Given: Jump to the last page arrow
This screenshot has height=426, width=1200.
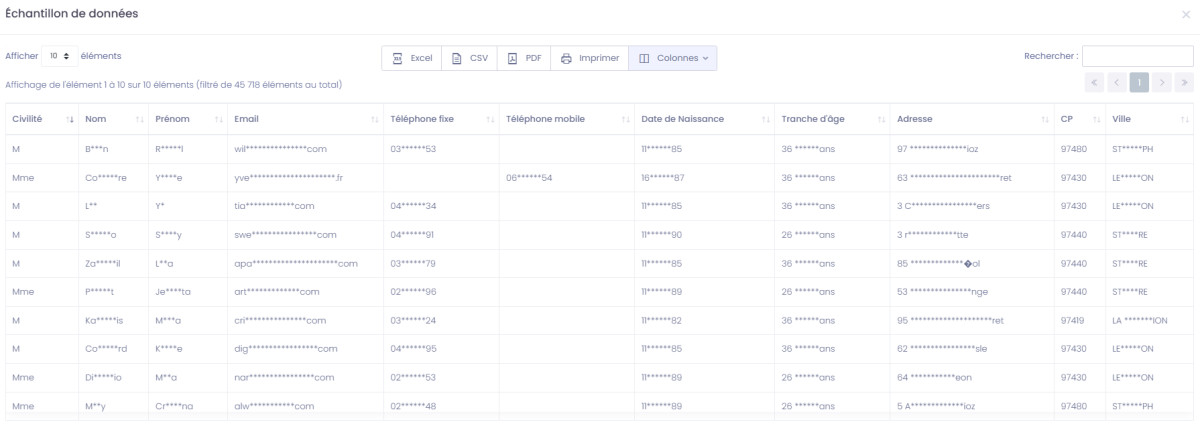Looking at the screenshot, I should [x=1185, y=82].
